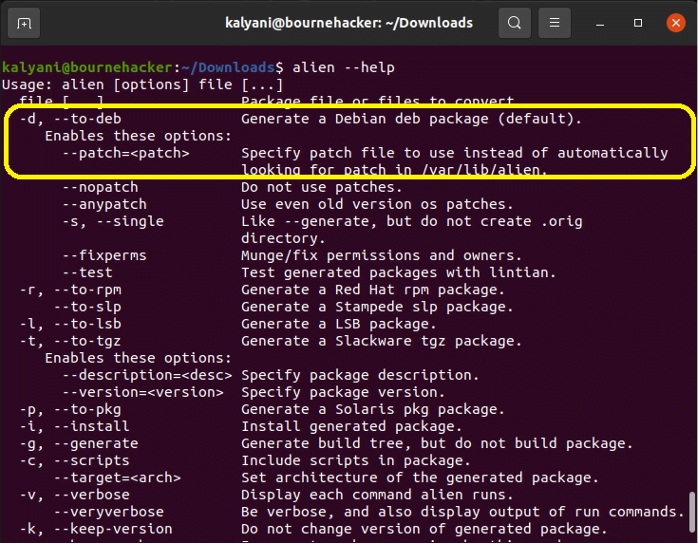Click the -t, --to-tgz option
The image size is (698, 544).
[70, 341]
